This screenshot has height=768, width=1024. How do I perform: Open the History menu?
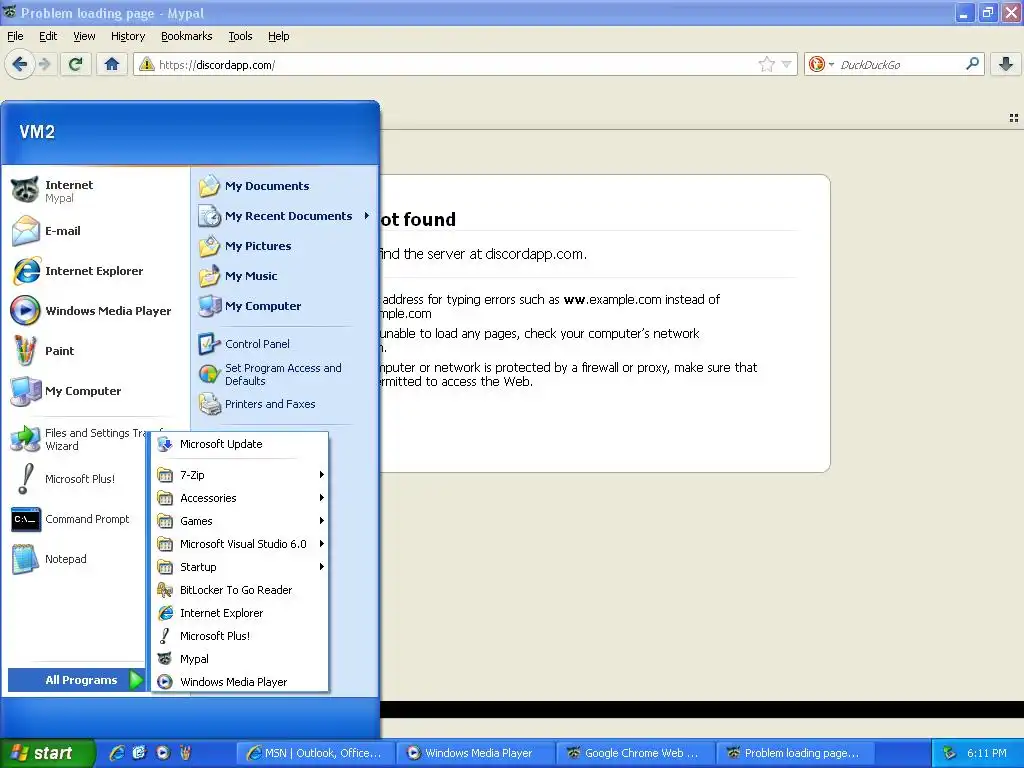128,37
